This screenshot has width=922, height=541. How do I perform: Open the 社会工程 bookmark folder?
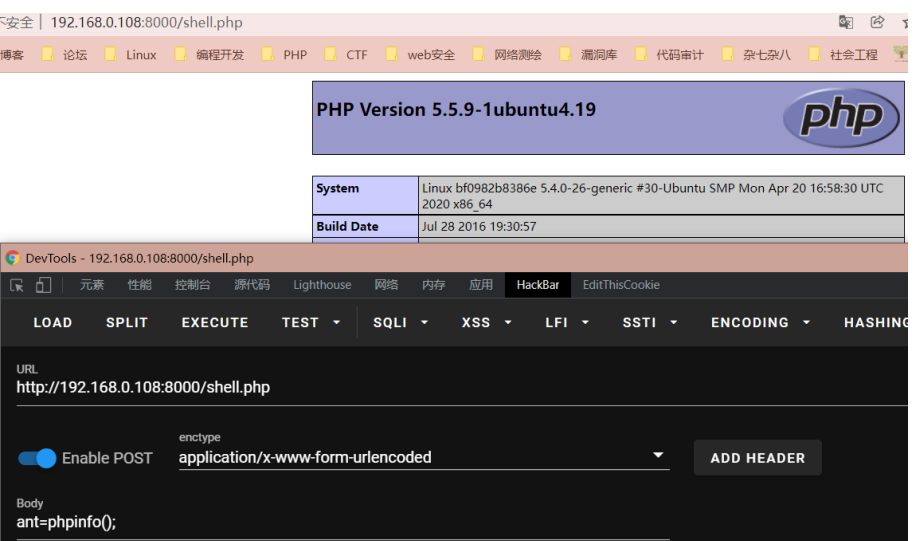pyautogui.click(x=843, y=55)
